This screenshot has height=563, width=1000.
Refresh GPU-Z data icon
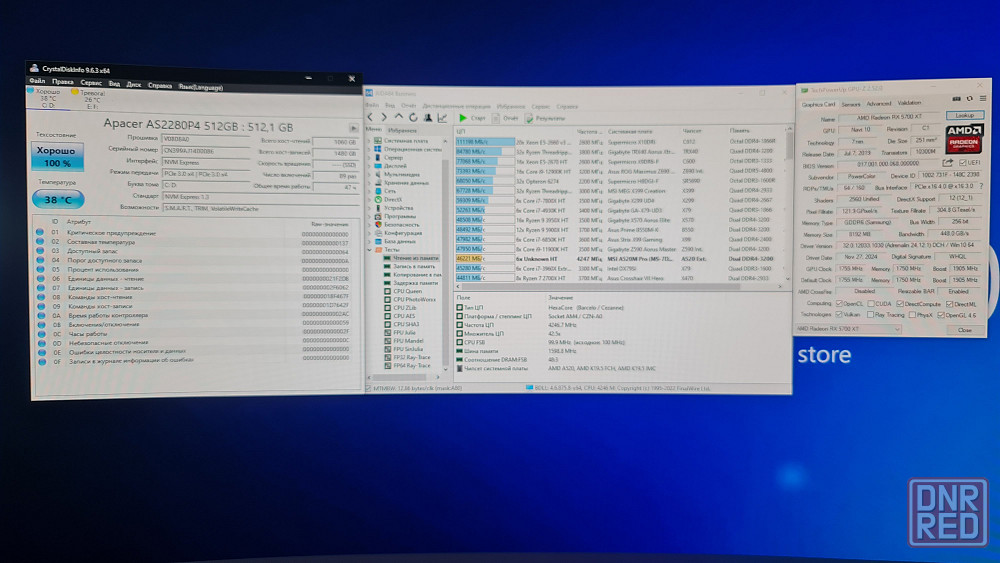click(x=969, y=99)
